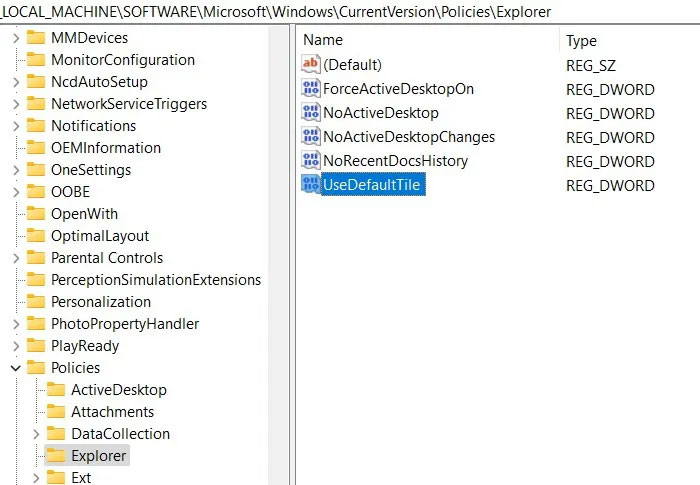
Task: Expand the PlayReady key
Action: (x=16, y=346)
